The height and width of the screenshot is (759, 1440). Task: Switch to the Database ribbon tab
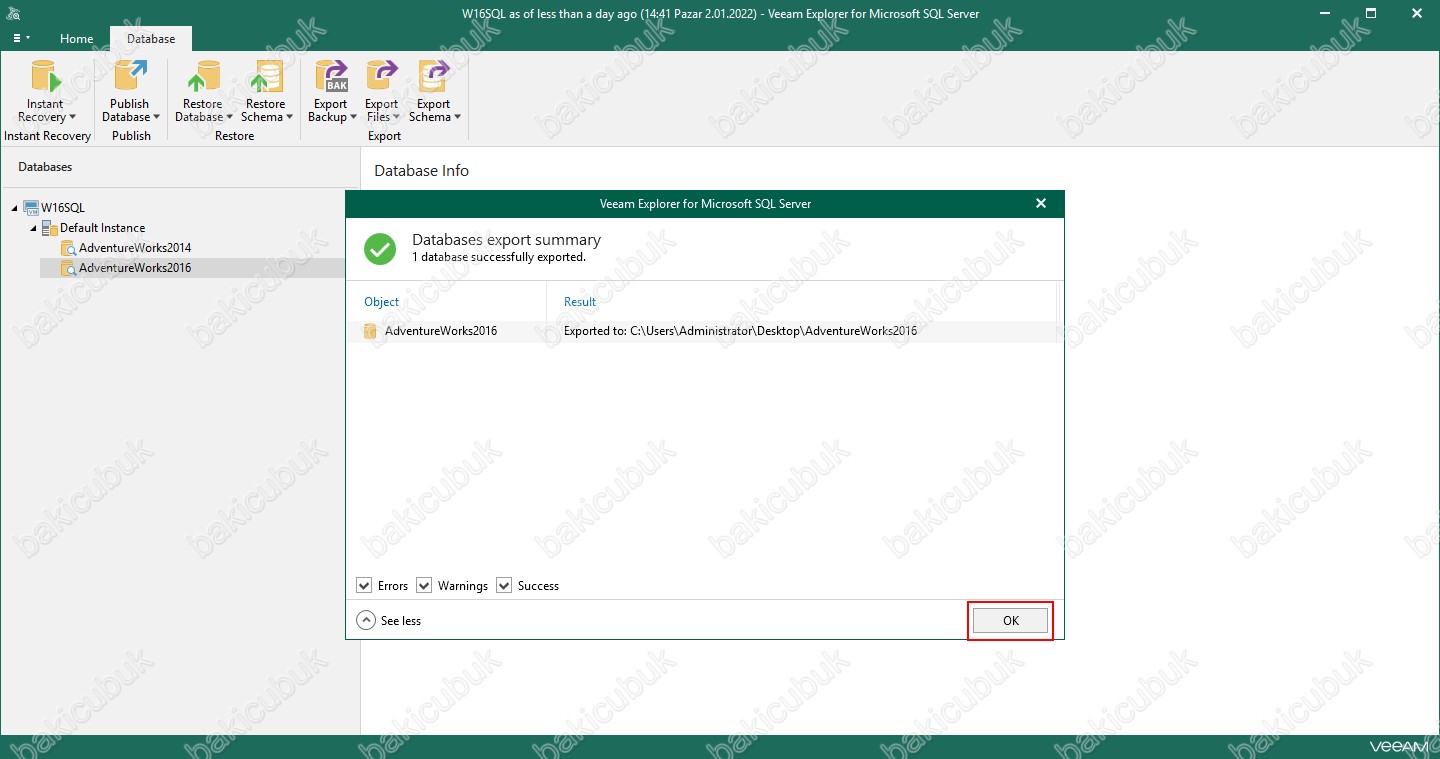coord(151,39)
